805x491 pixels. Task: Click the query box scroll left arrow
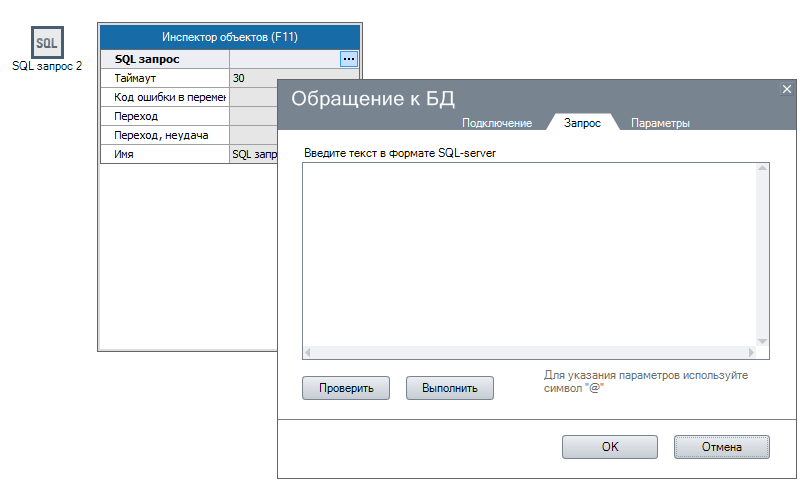(308, 353)
